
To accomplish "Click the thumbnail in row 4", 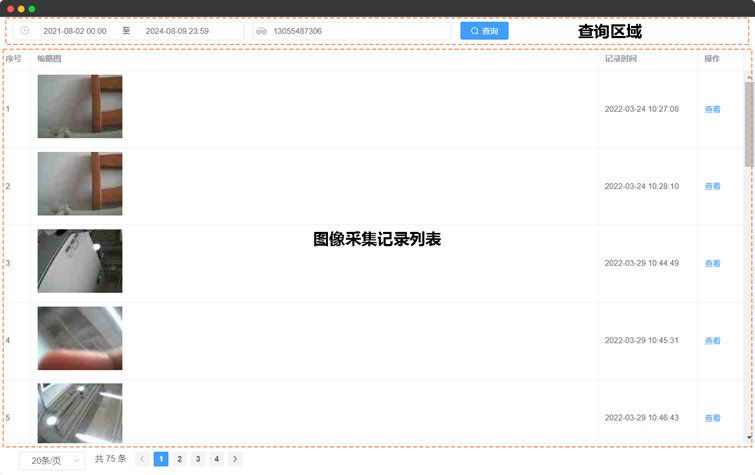I will click(80, 338).
